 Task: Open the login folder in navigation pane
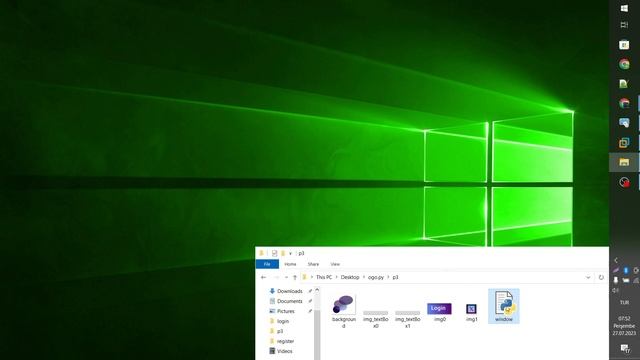pos(279,321)
